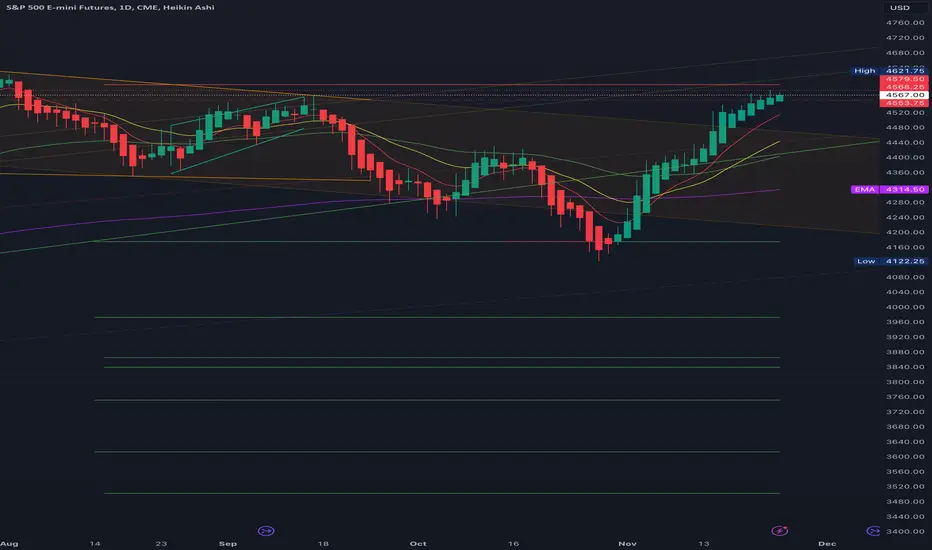This screenshot has width=932, height=550.
Task: Click the 4520.00 price axis value
Action: [x=905, y=112]
